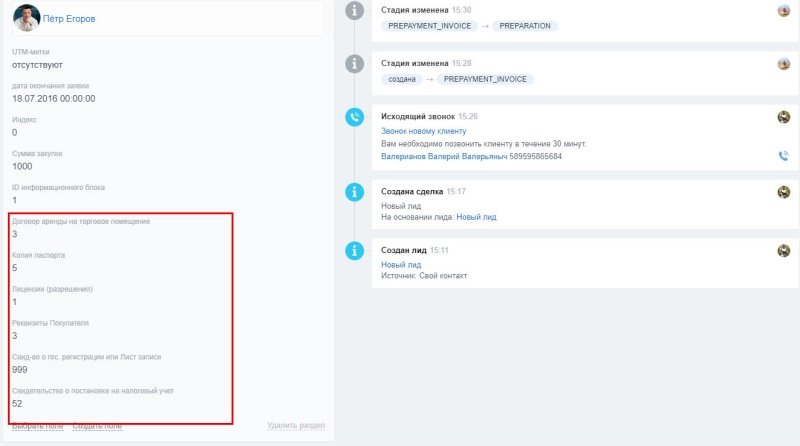Click Выбрать поле to choose a field
This screenshot has height=446, width=800.
(37, 426)
